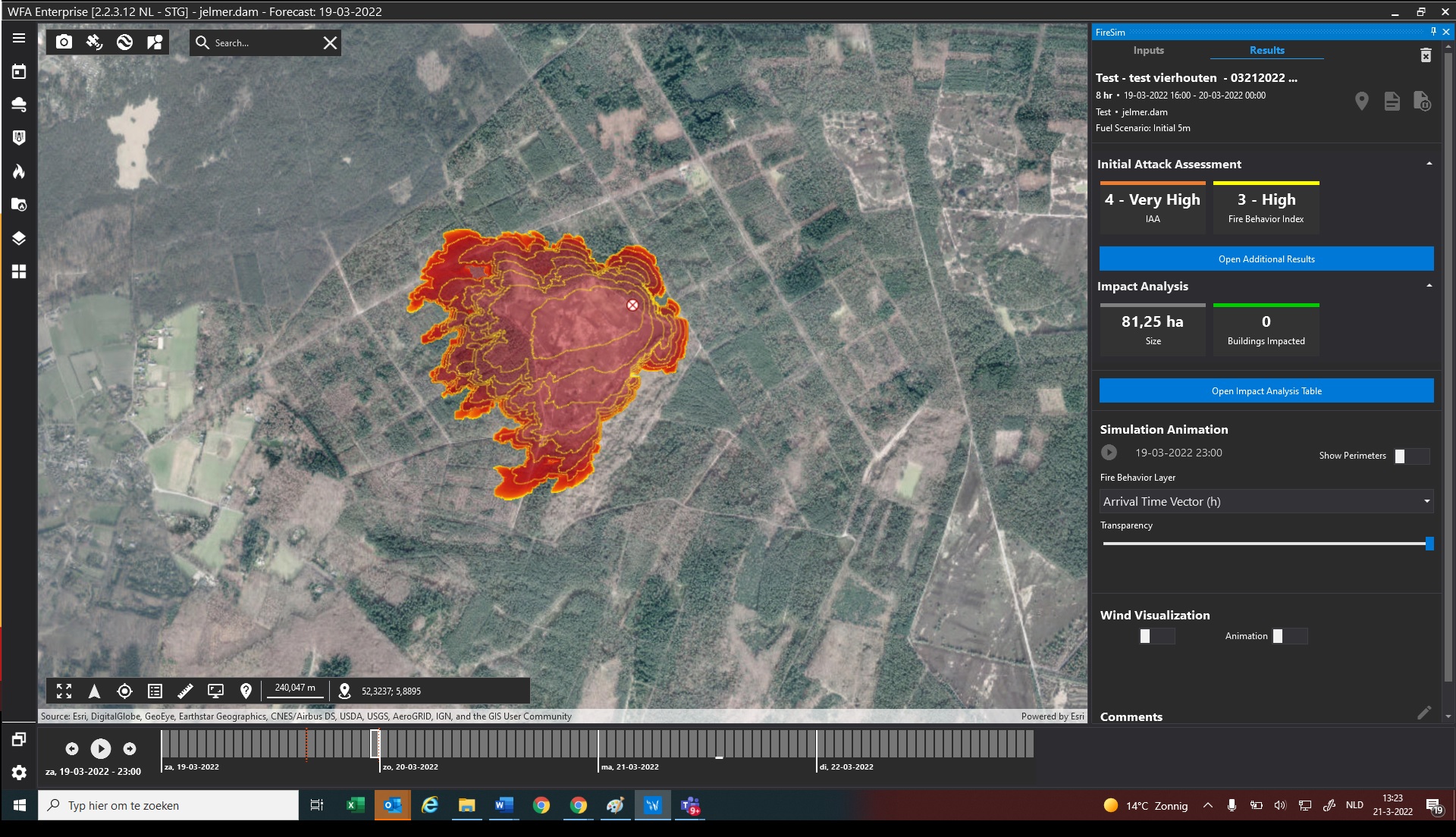Select the ruler measure tool
The height and width of the screenshot is (837, 1456).
pos(185,691)
